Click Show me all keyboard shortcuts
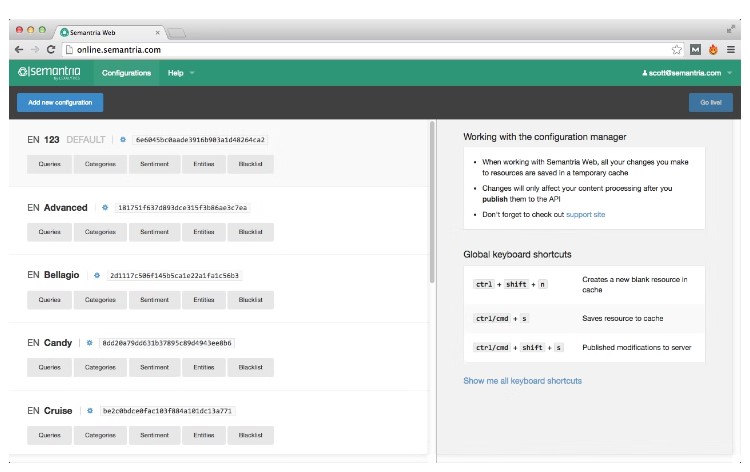 [522, 381]
